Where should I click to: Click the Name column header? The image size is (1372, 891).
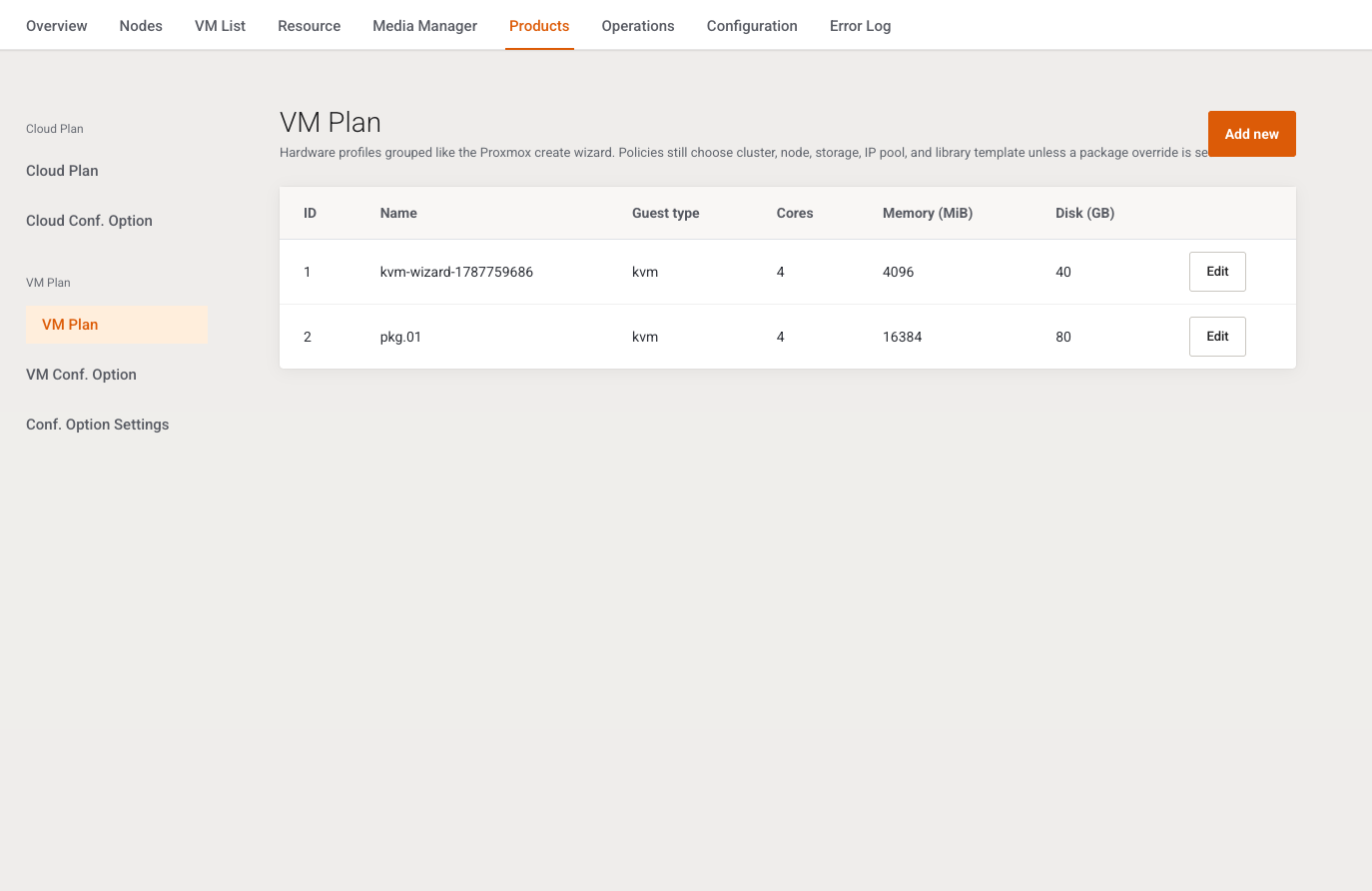tap(398, 213)
